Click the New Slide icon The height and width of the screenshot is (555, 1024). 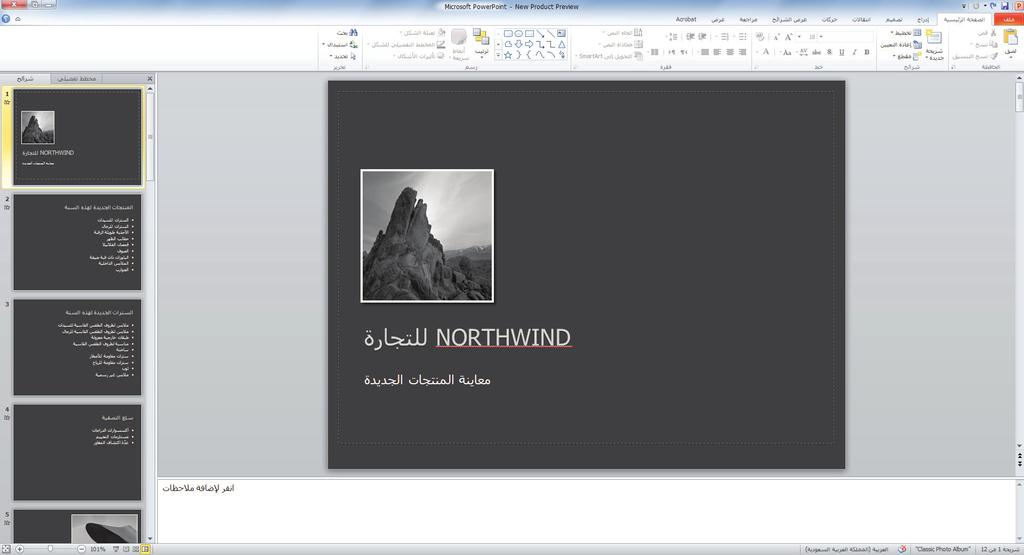coord(934,37)
